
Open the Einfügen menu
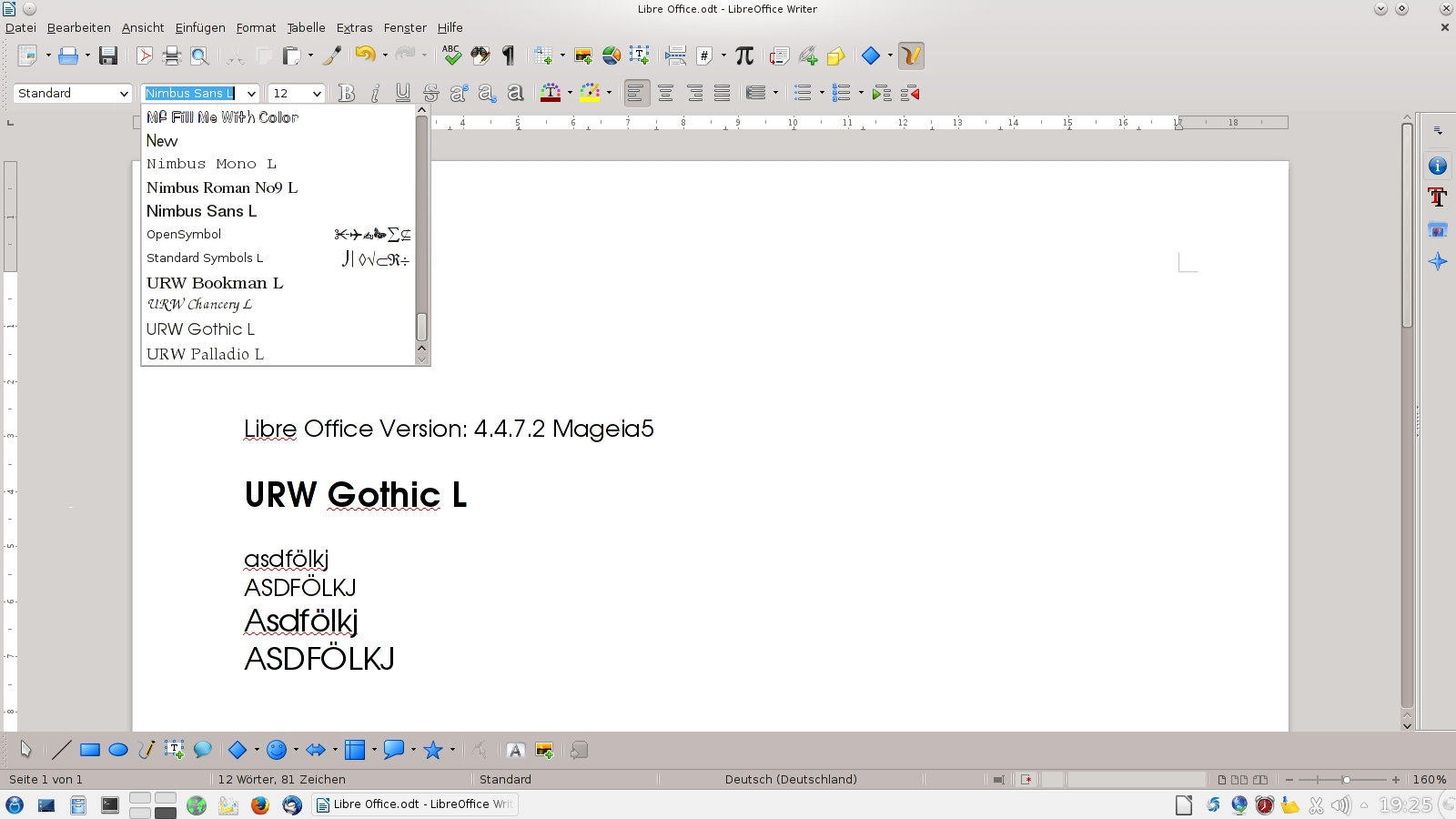(200, 27)
